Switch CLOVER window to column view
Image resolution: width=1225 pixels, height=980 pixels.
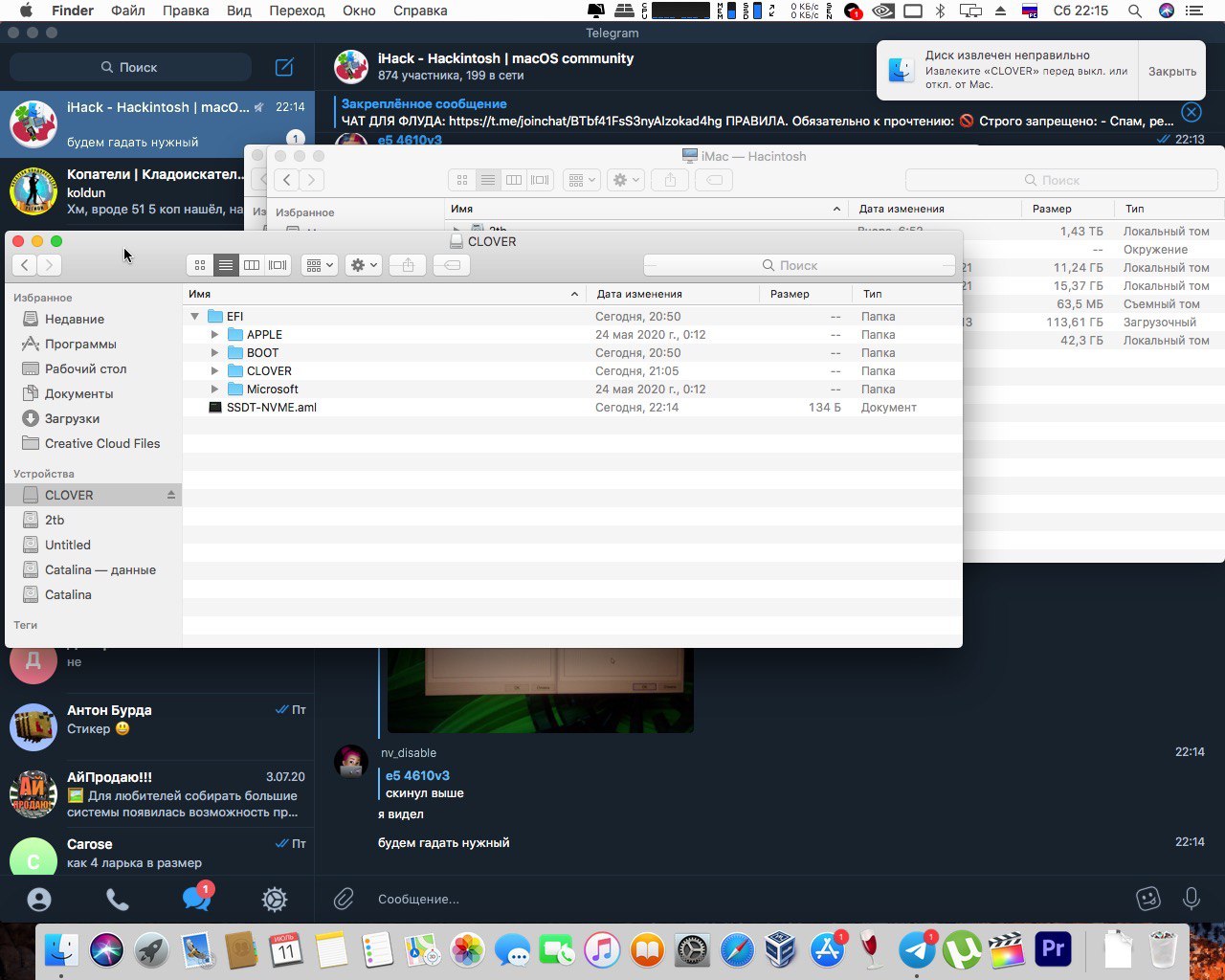pos(251,265)
